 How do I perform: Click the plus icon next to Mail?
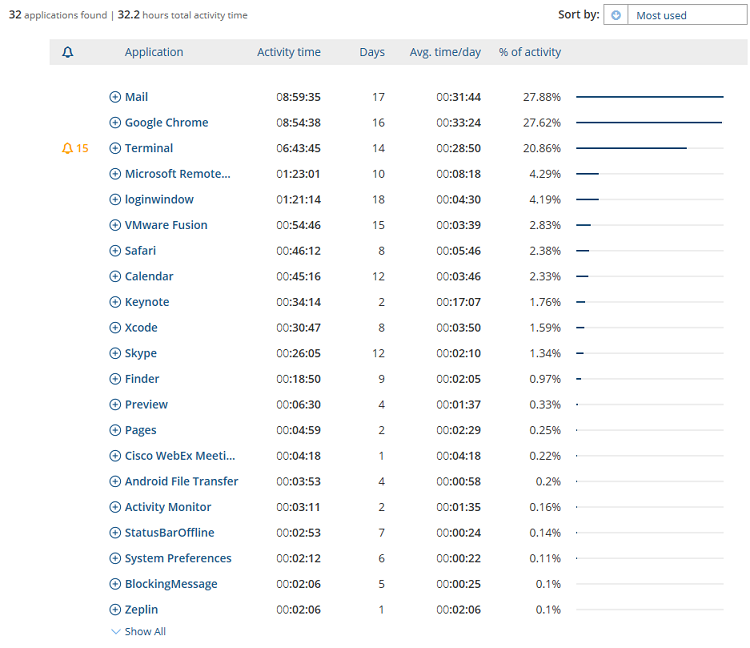(x=115, y=97)
